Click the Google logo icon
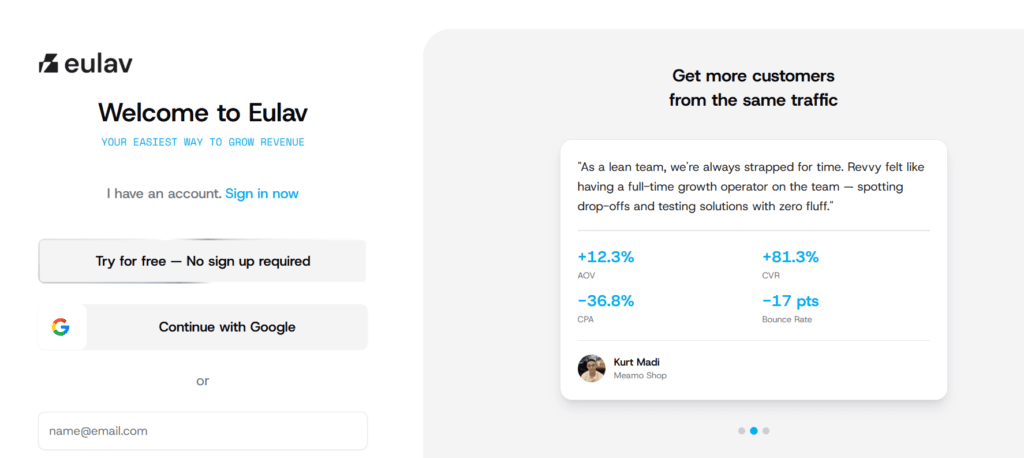Screen dimensions: 1024x458 click(x=61, y=327)
